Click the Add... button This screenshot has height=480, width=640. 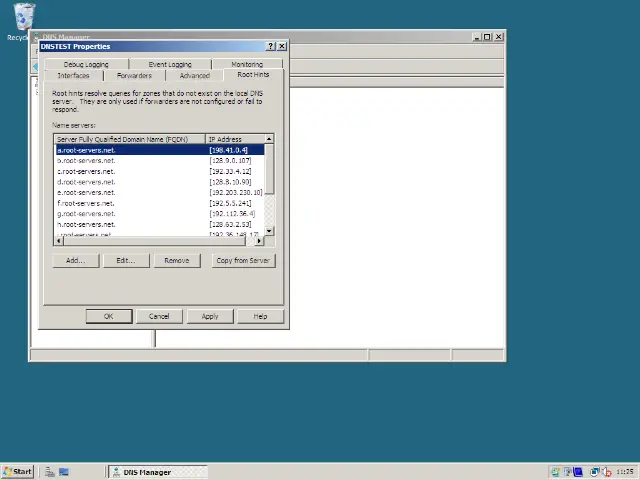point(76,260)
